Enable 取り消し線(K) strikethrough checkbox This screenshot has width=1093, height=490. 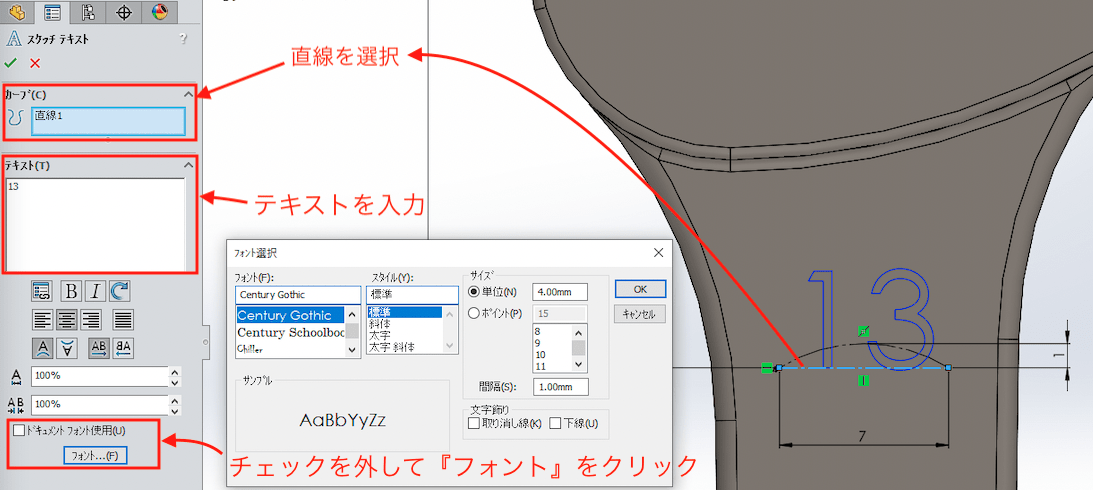pyautogui.click(x=474, y=422)
